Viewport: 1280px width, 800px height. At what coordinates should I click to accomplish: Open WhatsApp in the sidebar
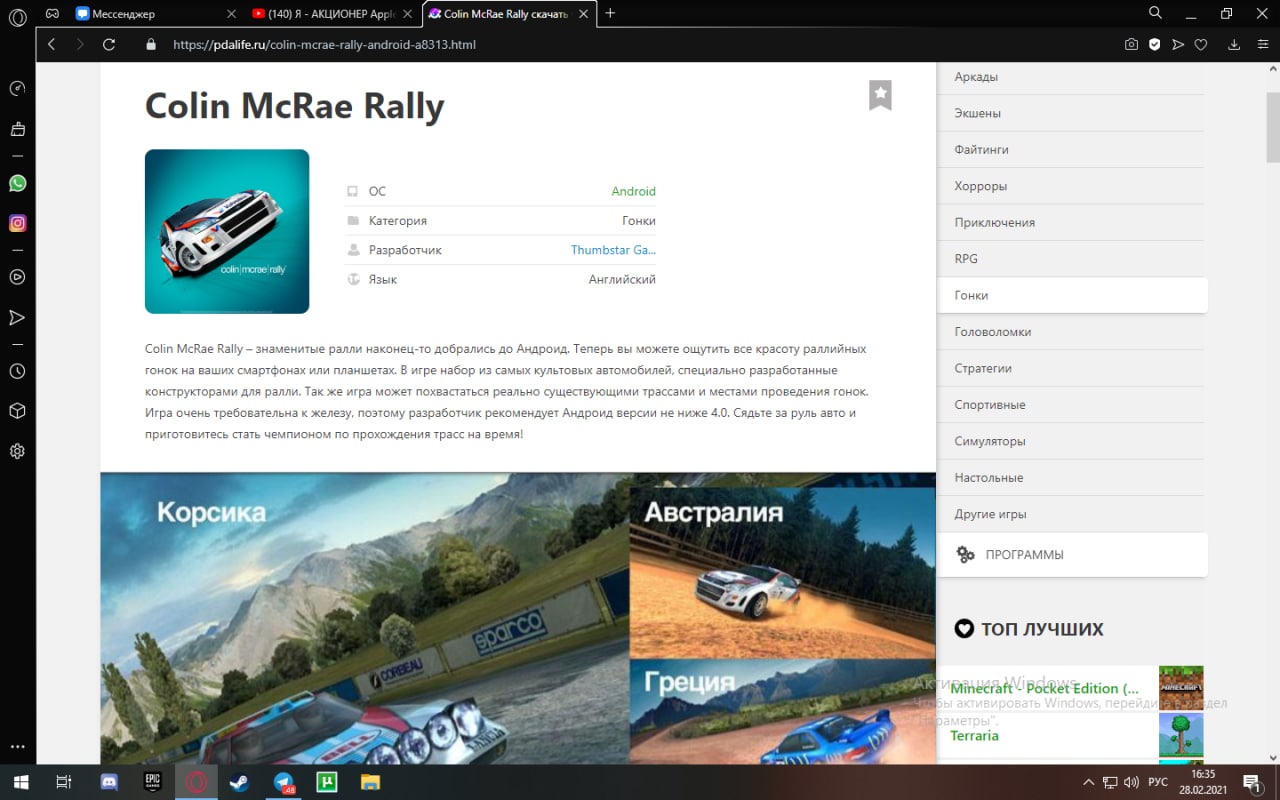tap(17, 183)
